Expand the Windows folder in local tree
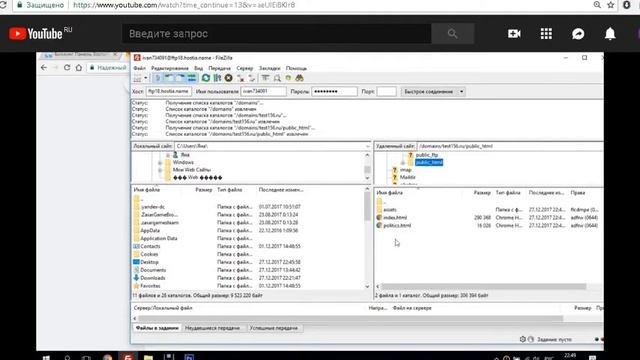 [x=160, y=162]
